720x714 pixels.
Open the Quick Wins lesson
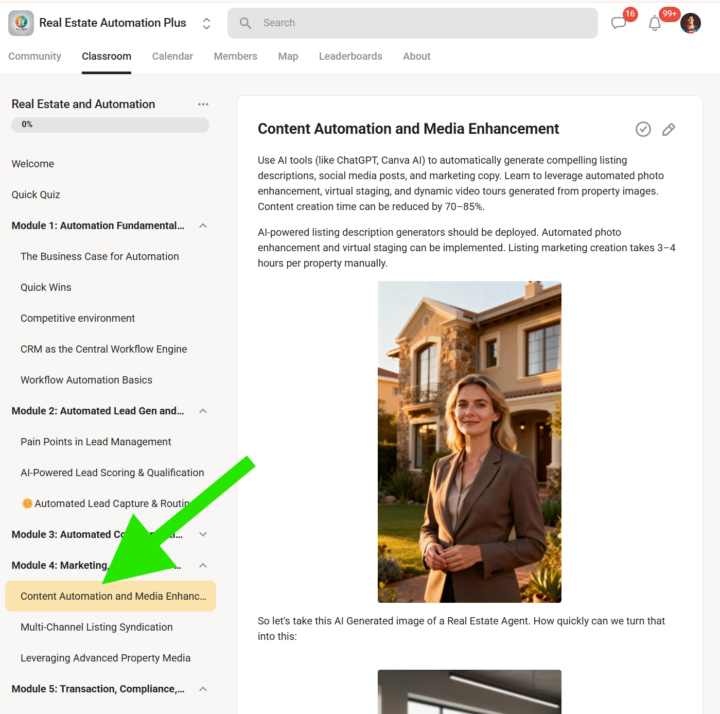pos(46,287)
